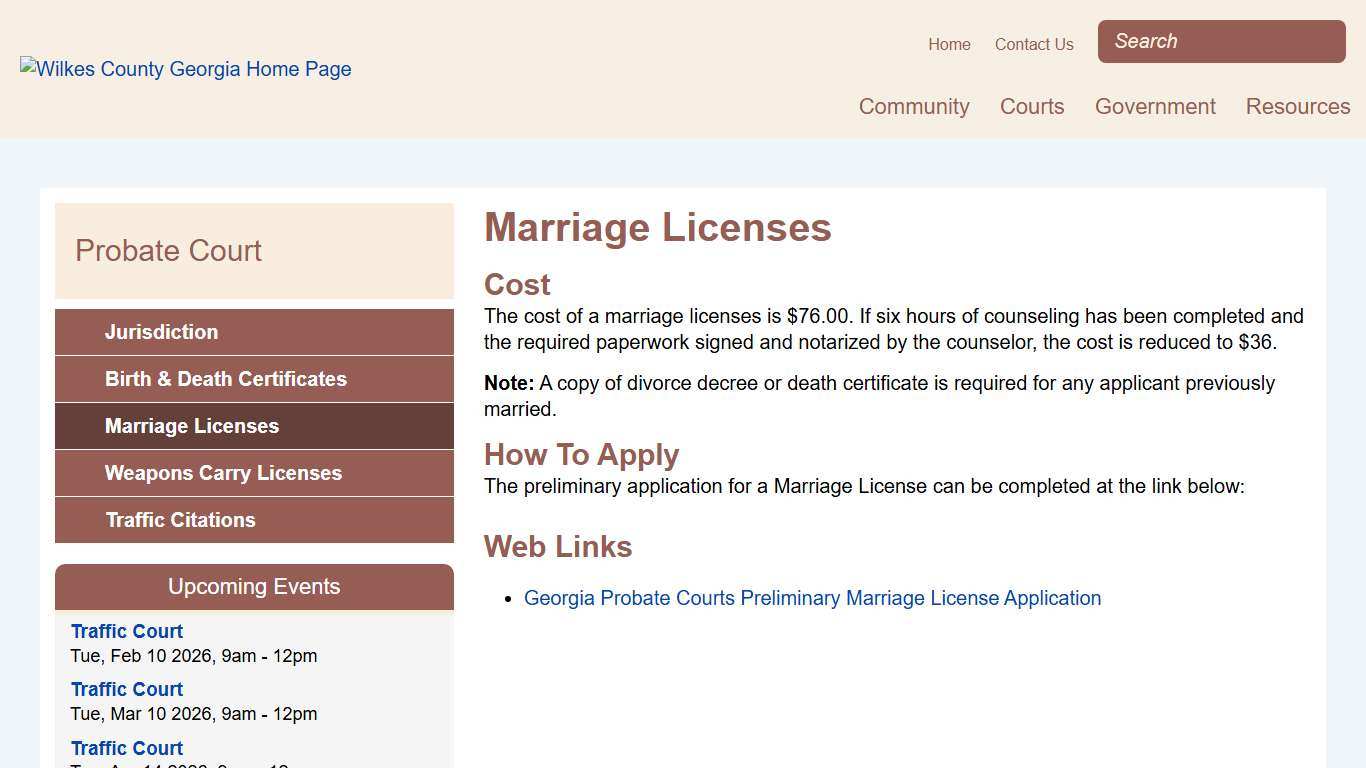Click the Upcoming Events header

pos(254,587)
